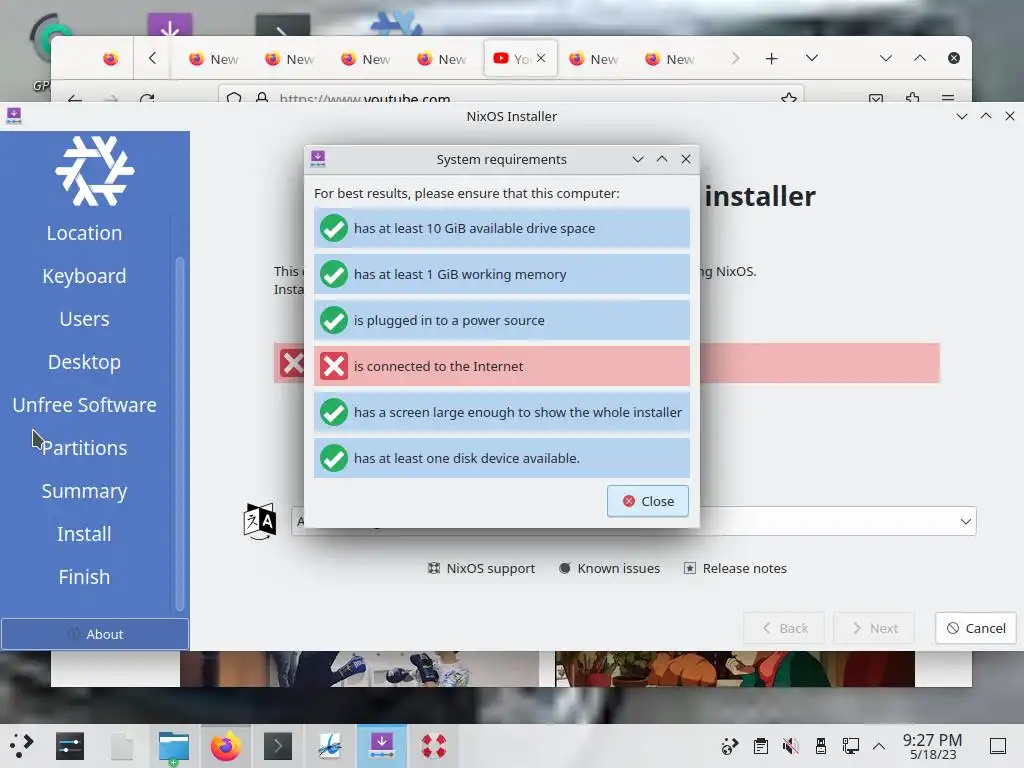Click the NixOS installer taskbar entry
1024x768 pixels.
pos(382,746)
